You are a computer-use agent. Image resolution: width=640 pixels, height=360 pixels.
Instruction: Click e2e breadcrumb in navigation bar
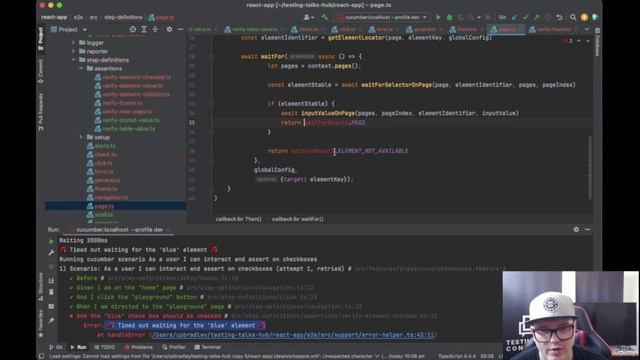click(78, 18)
